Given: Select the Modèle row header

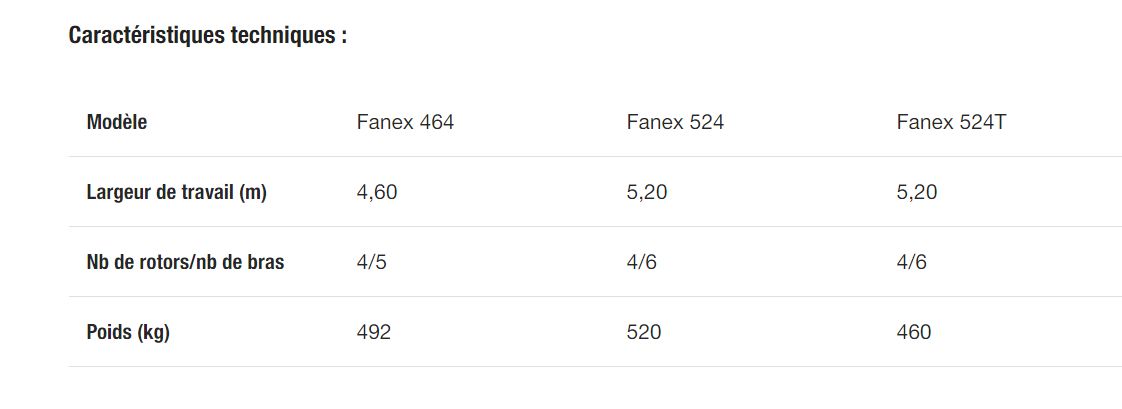Looking at the screenshot, I should 117,122.
